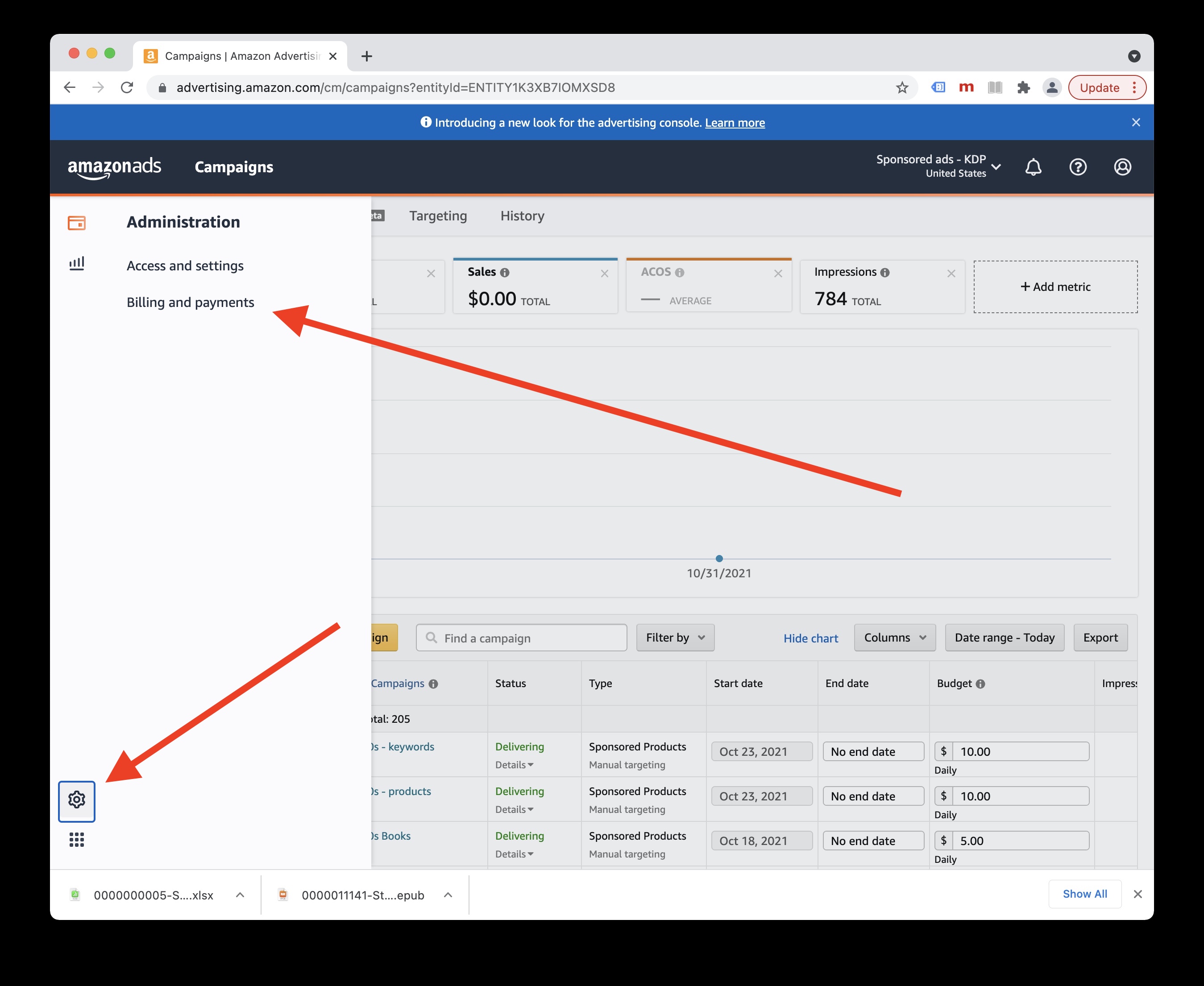Open the bar chart reports icon
This screenshot has height=986, width=1204.
[x=77, y=264]
